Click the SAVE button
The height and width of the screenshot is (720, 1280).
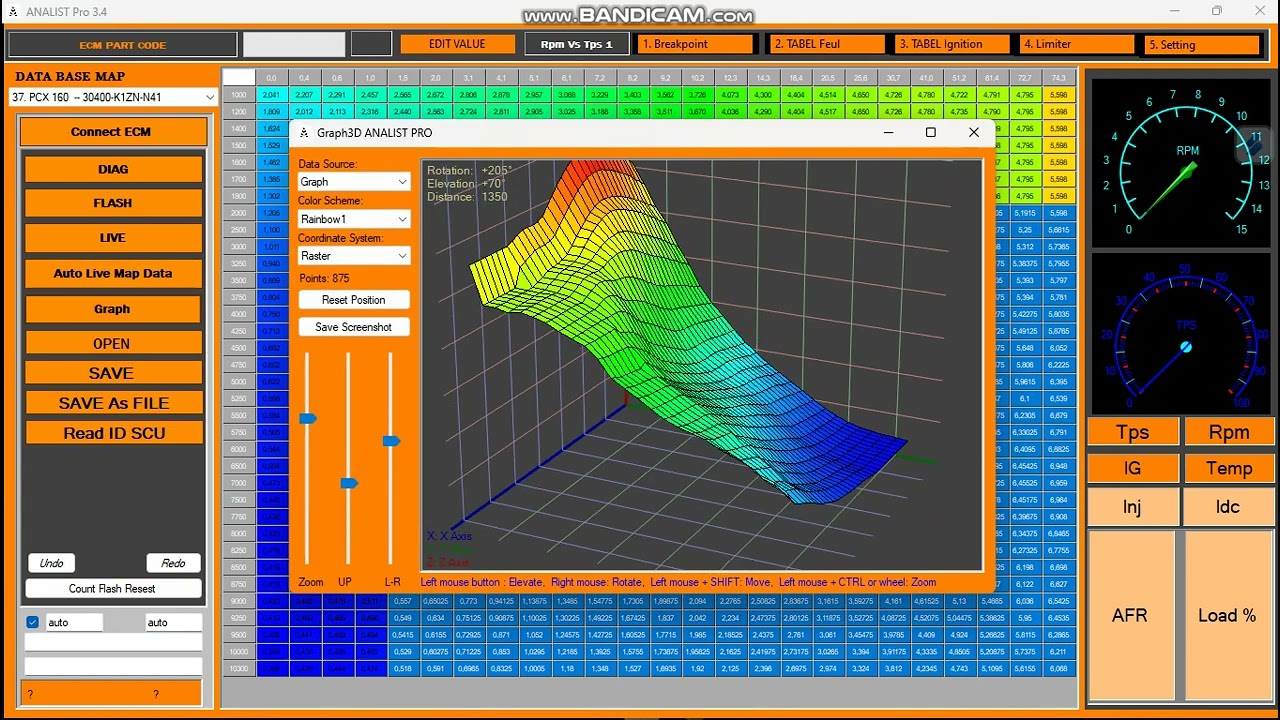[x=113, y=373]
